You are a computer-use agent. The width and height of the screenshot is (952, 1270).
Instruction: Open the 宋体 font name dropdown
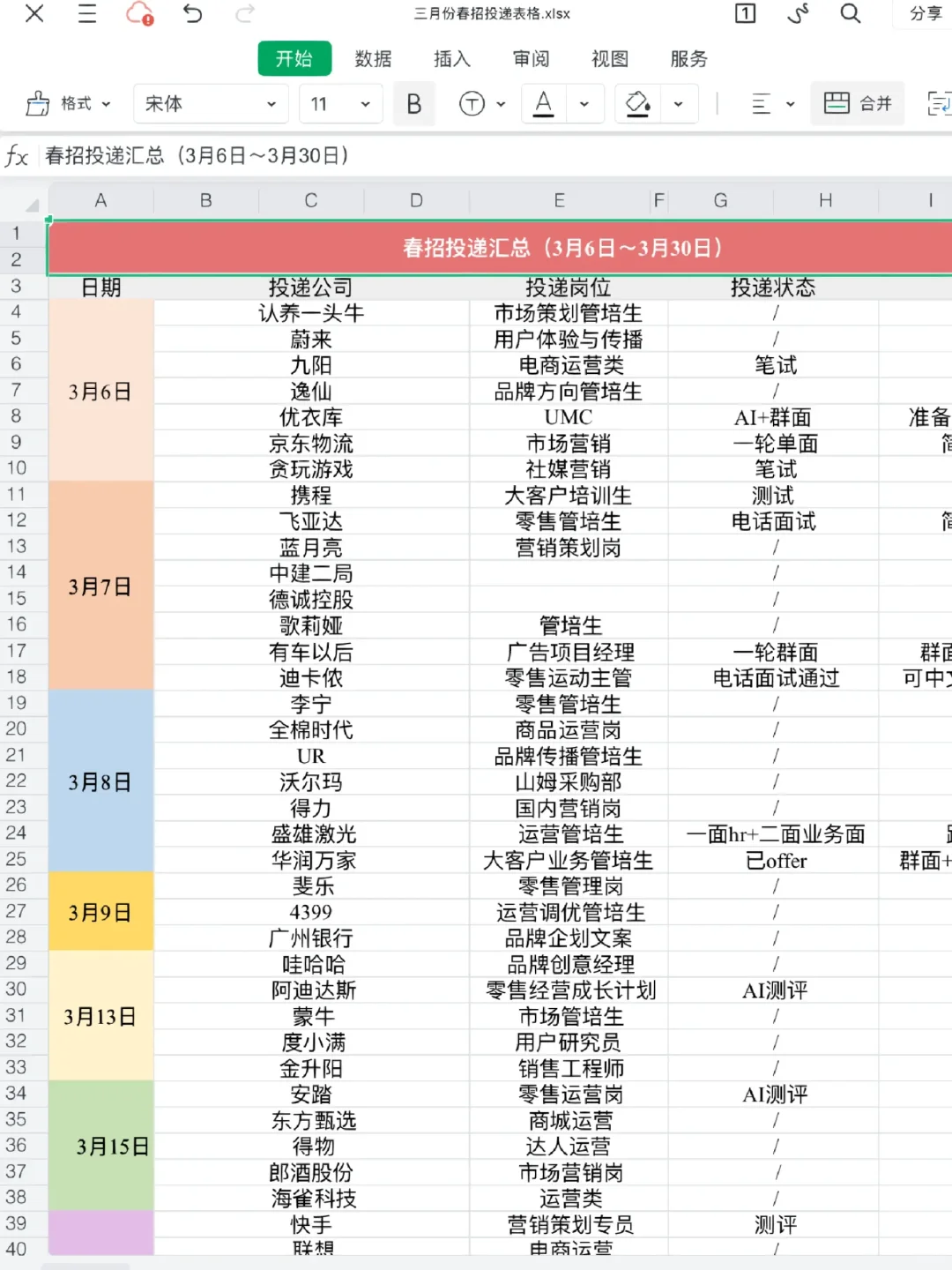tap(211, 104)
